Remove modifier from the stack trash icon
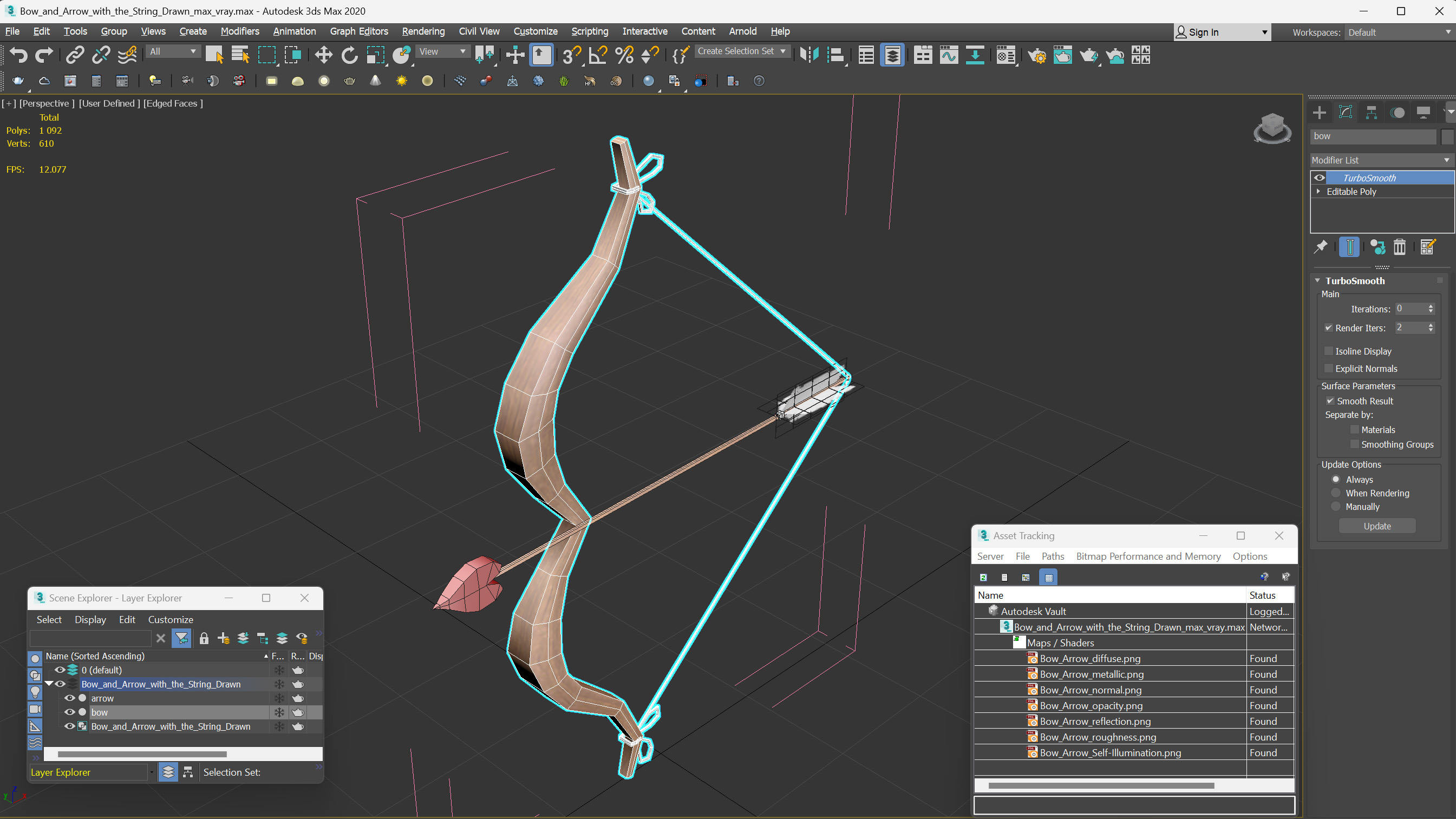 point(1400,247)
